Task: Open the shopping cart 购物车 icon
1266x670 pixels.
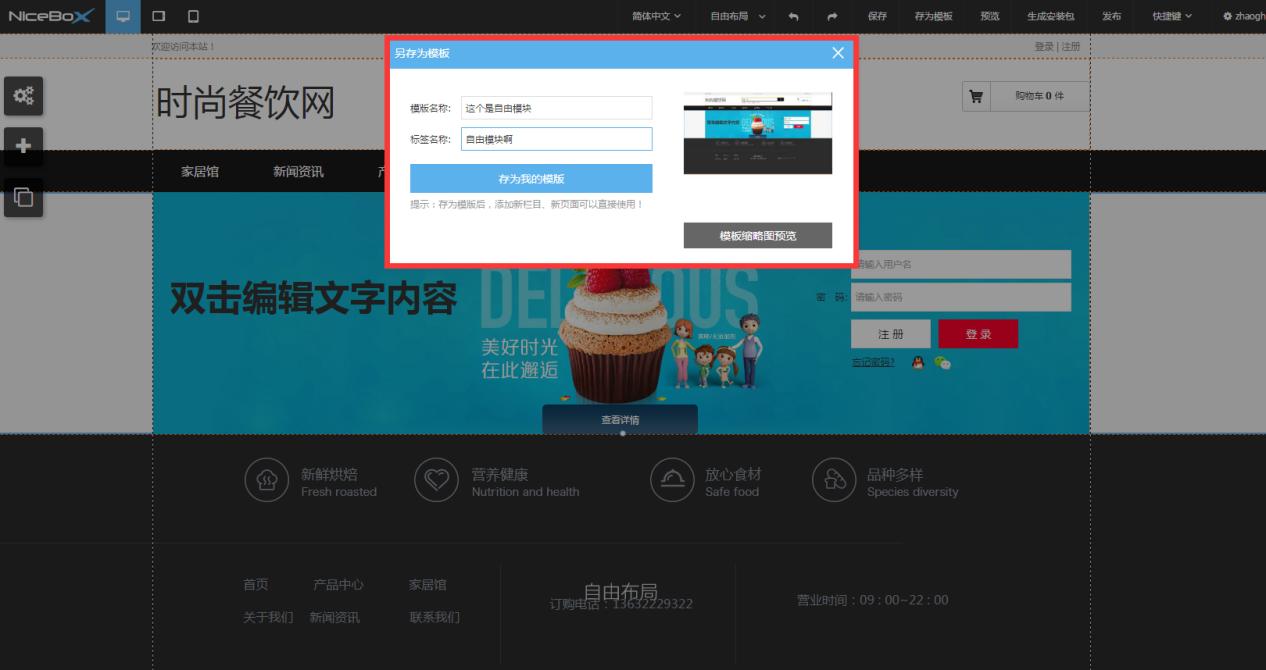Action: click(977, 96)
